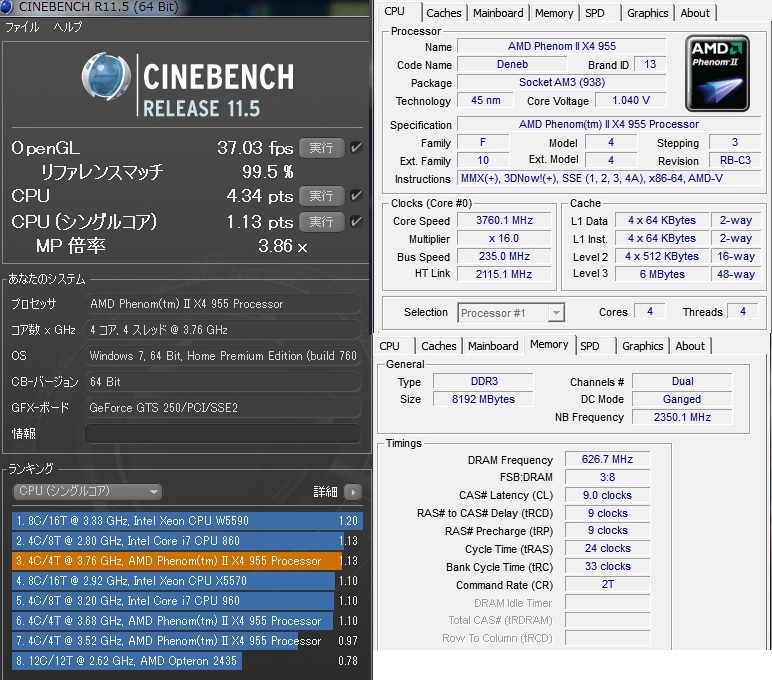Switch to Memory tab in upper CPU-Z window
This screenshot has height=682, width=772.
coord(554,13)
